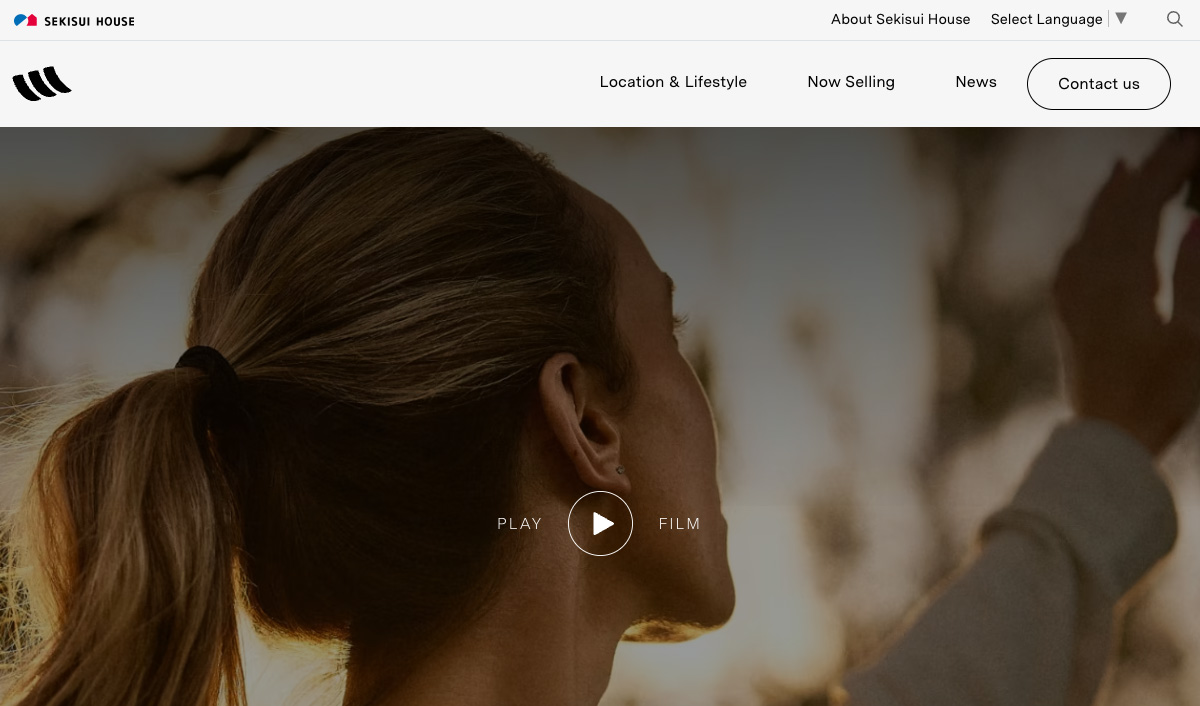The height and width of the screenshot is (706, 1200).
Task: Click the language dropdown triangle arrow
Action: 1121,18
